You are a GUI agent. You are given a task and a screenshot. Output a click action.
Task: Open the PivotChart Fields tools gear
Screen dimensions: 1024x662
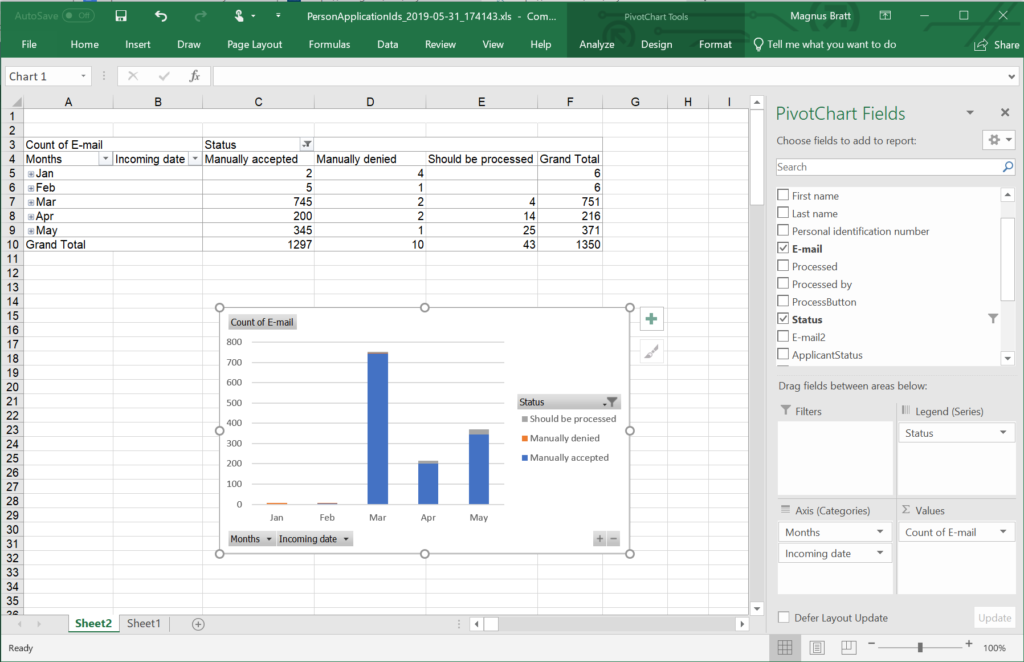[999, 140]
